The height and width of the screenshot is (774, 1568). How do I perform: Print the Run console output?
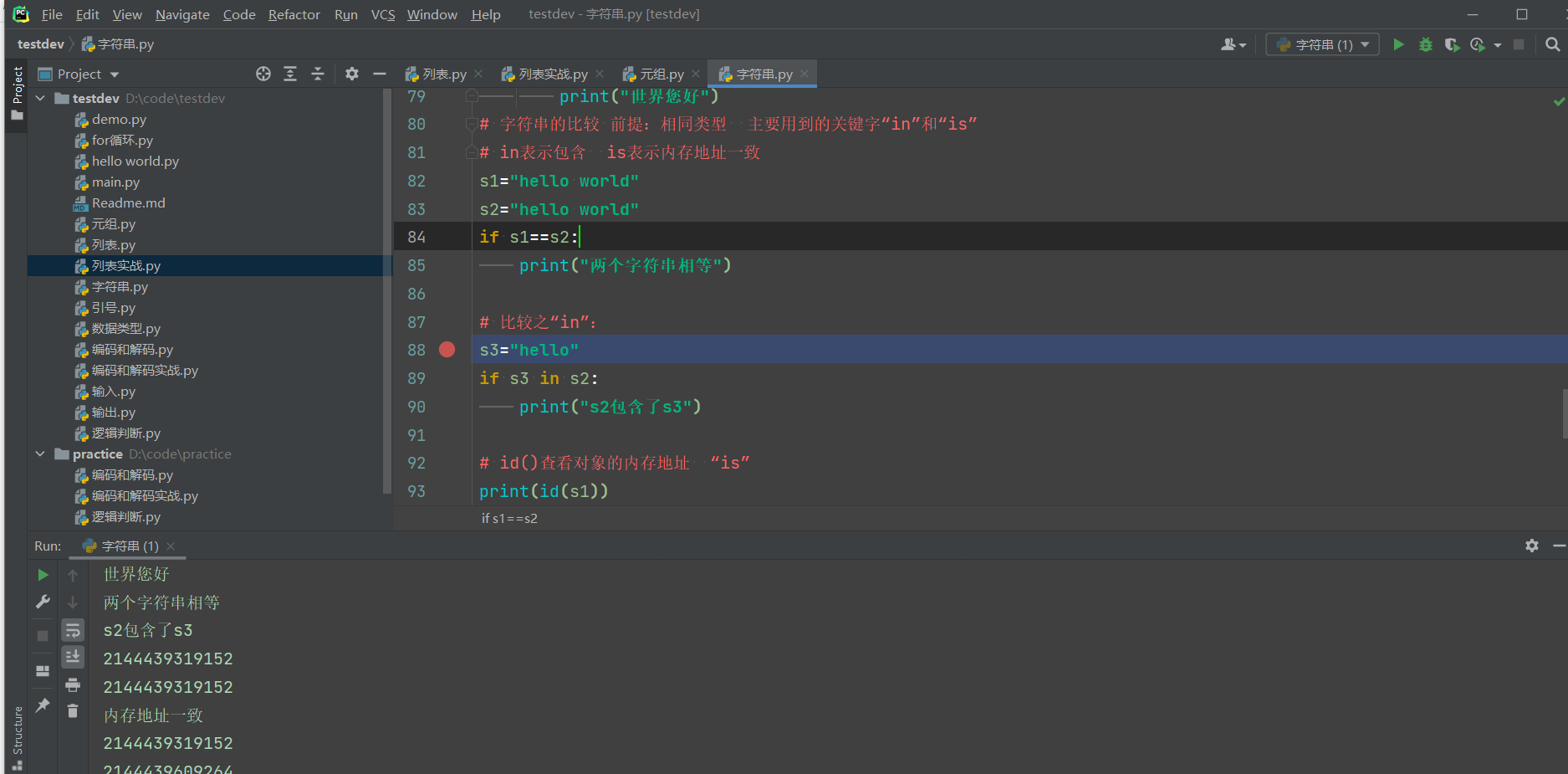[x=73, y=685]
